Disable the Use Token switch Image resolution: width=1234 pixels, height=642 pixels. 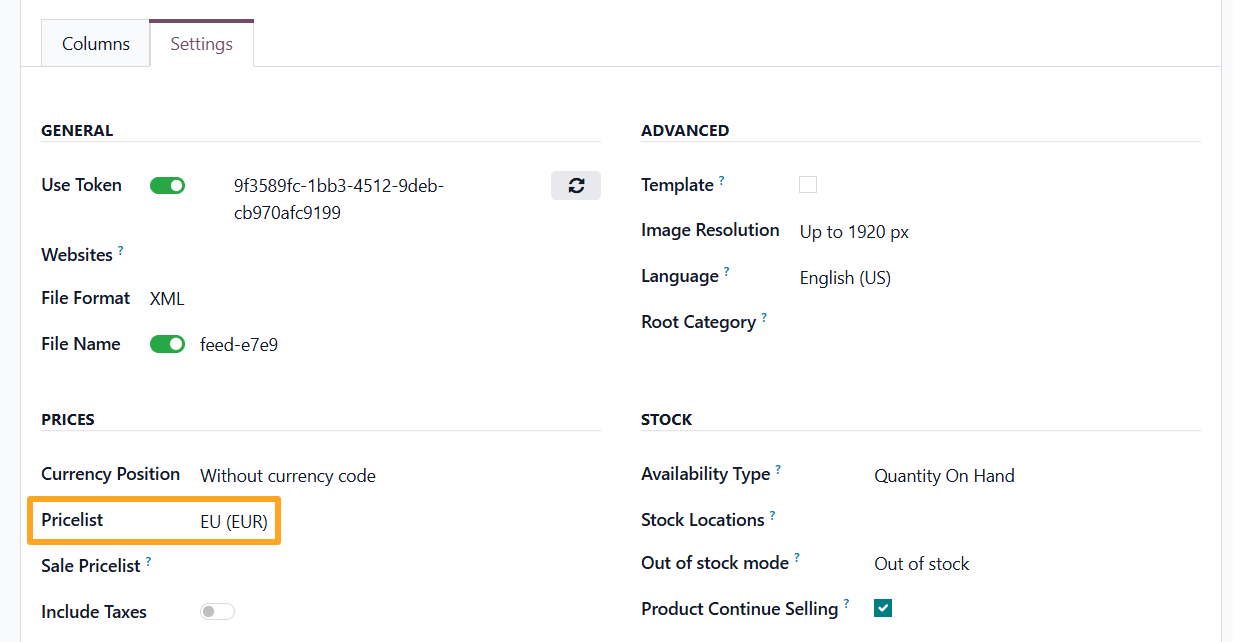[167, 185]
